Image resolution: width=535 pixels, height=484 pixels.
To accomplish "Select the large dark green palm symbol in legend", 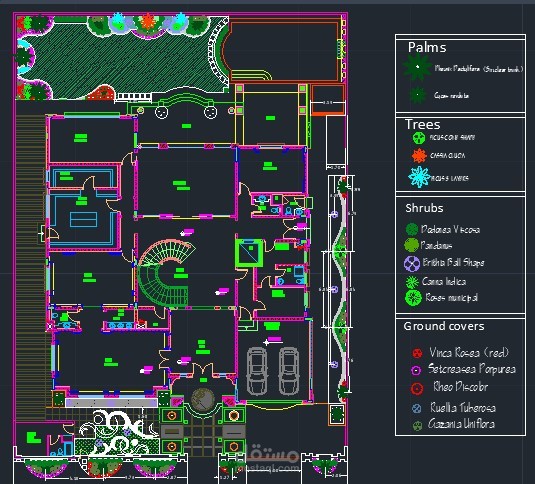I will [417, 67].
